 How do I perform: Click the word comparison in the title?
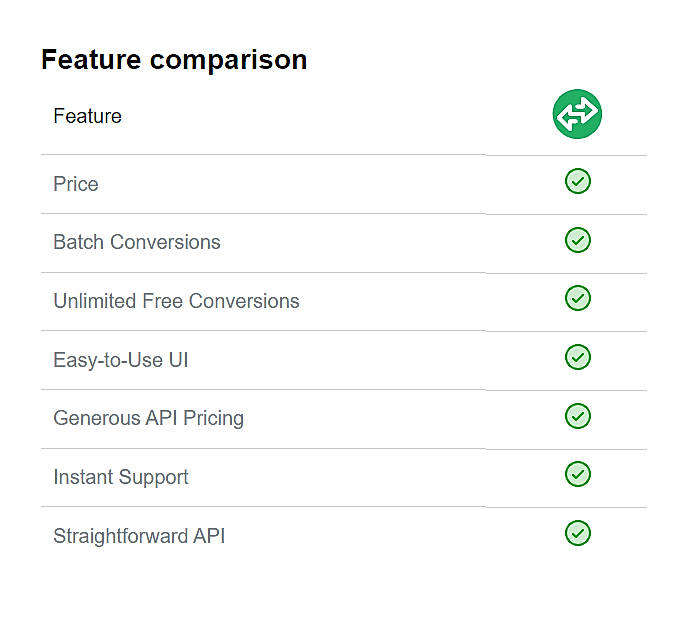pyautogui.click(x=228, y=60)
